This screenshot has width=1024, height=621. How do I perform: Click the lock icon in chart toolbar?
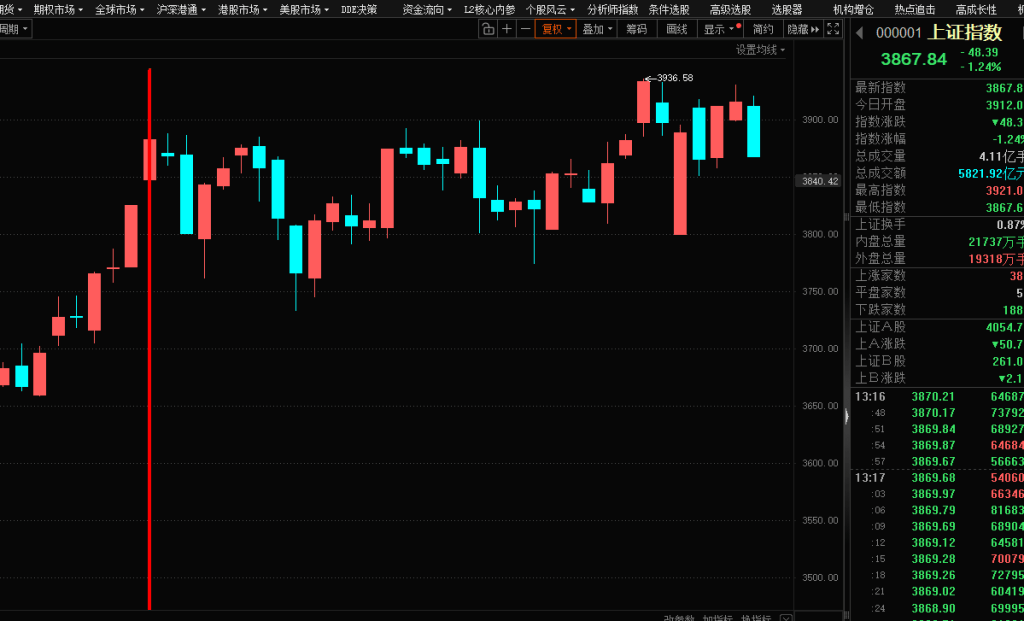pos(488,29)
